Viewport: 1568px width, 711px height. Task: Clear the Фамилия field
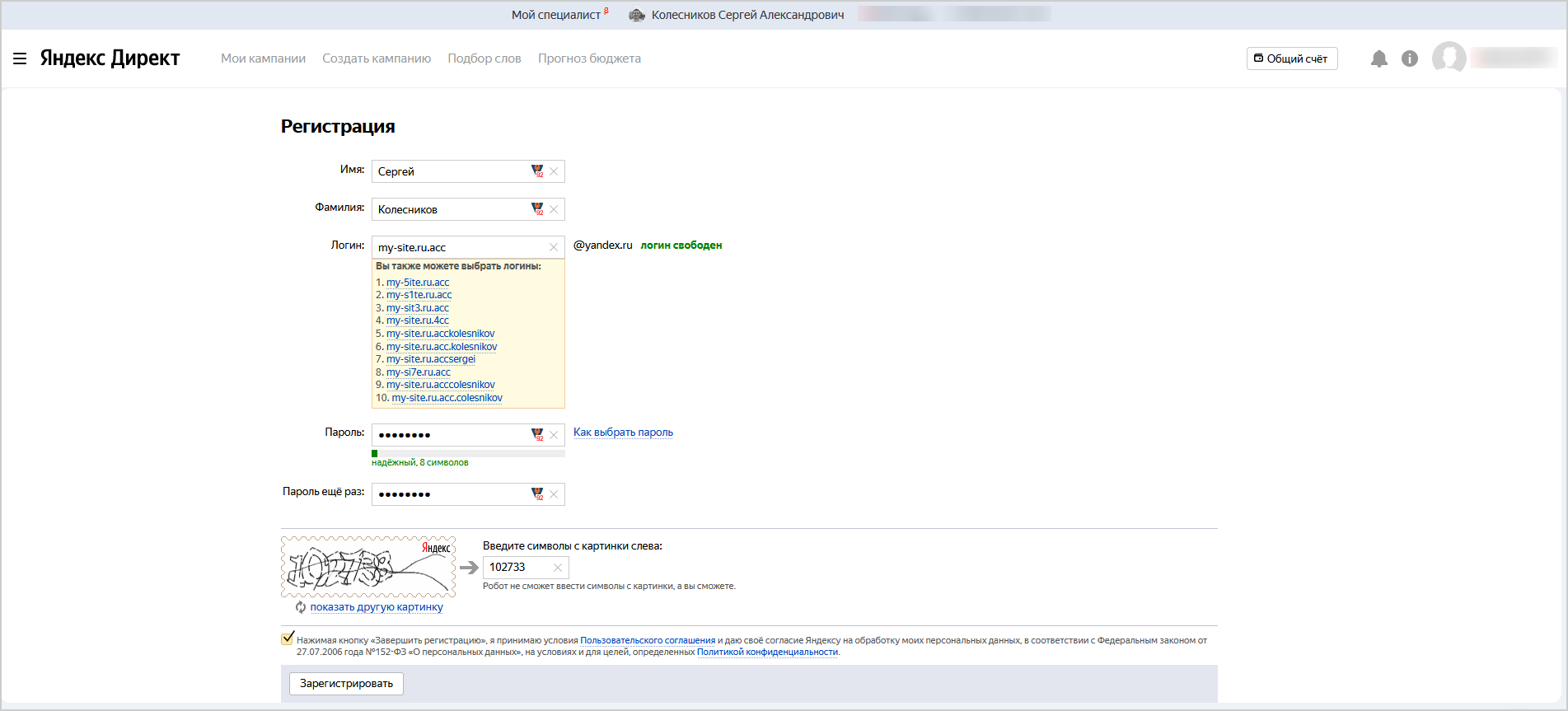click(x=554, y=209)
